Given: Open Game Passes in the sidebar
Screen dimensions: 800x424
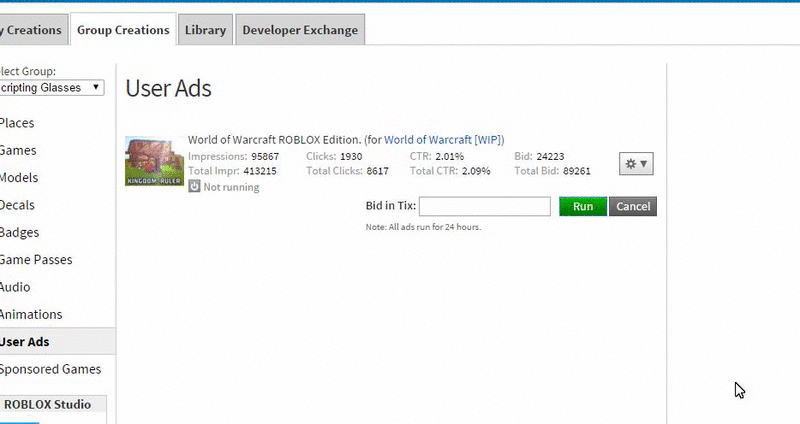Looking at the screenshot, I should (36, 260).
